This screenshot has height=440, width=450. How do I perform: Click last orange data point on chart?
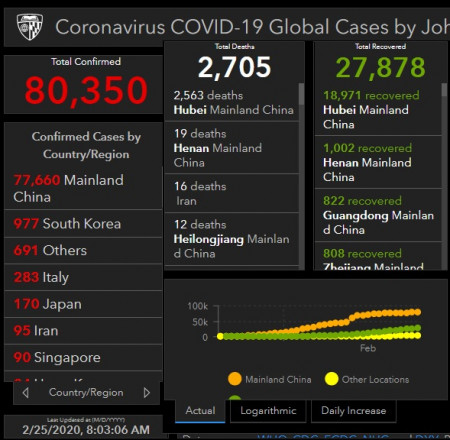(x=417, y=312)
